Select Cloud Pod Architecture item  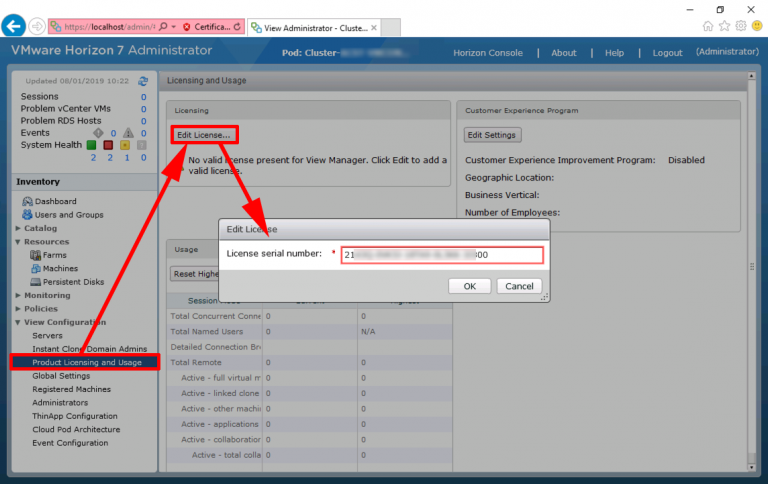click(x=76, y=429)
